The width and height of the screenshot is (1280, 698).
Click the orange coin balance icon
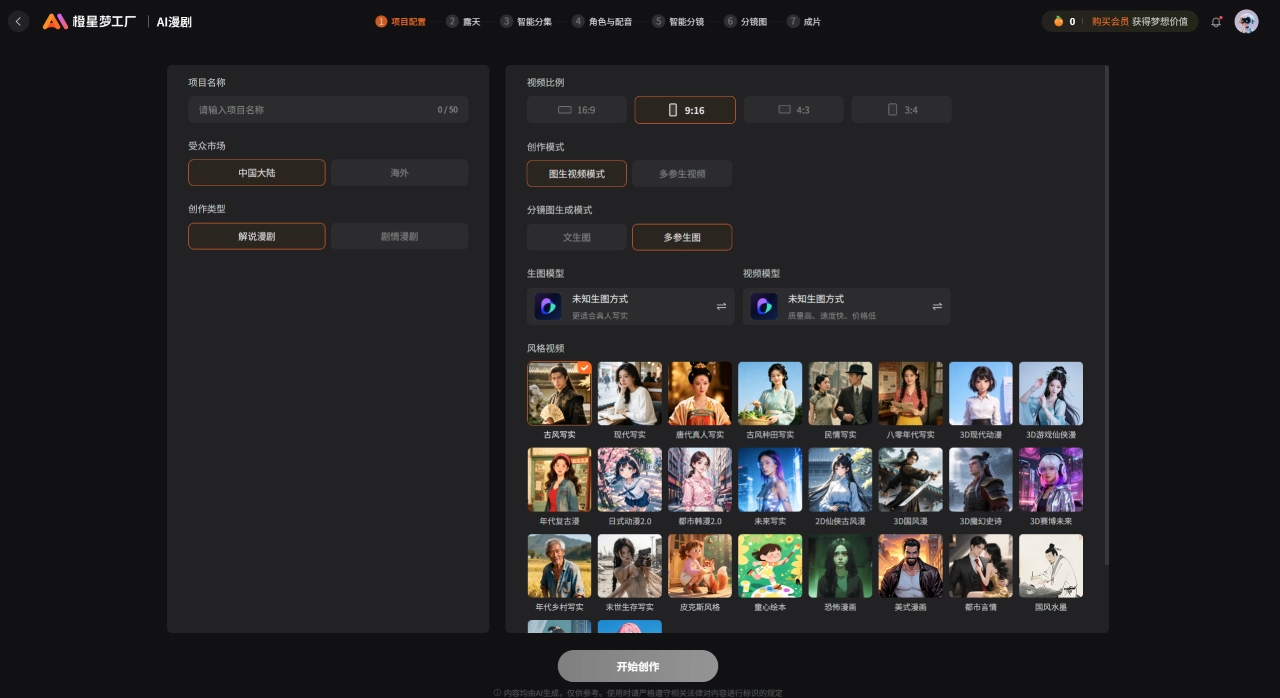[x=1058, y=21]
